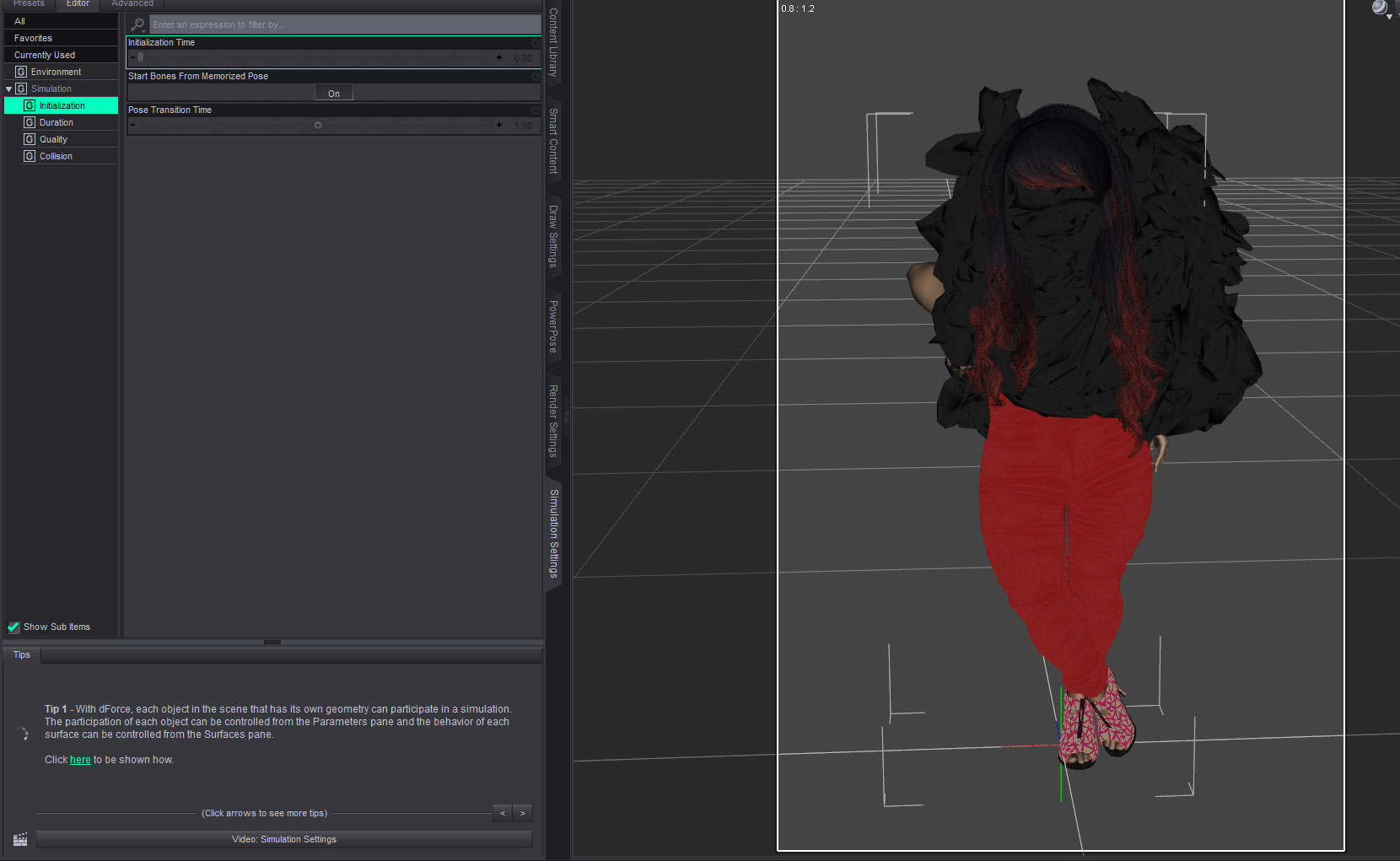This screenshot has width=1400, height=861.
Task: Click the Start Bones From Memorized Pose label
Action: click(198, 76)
